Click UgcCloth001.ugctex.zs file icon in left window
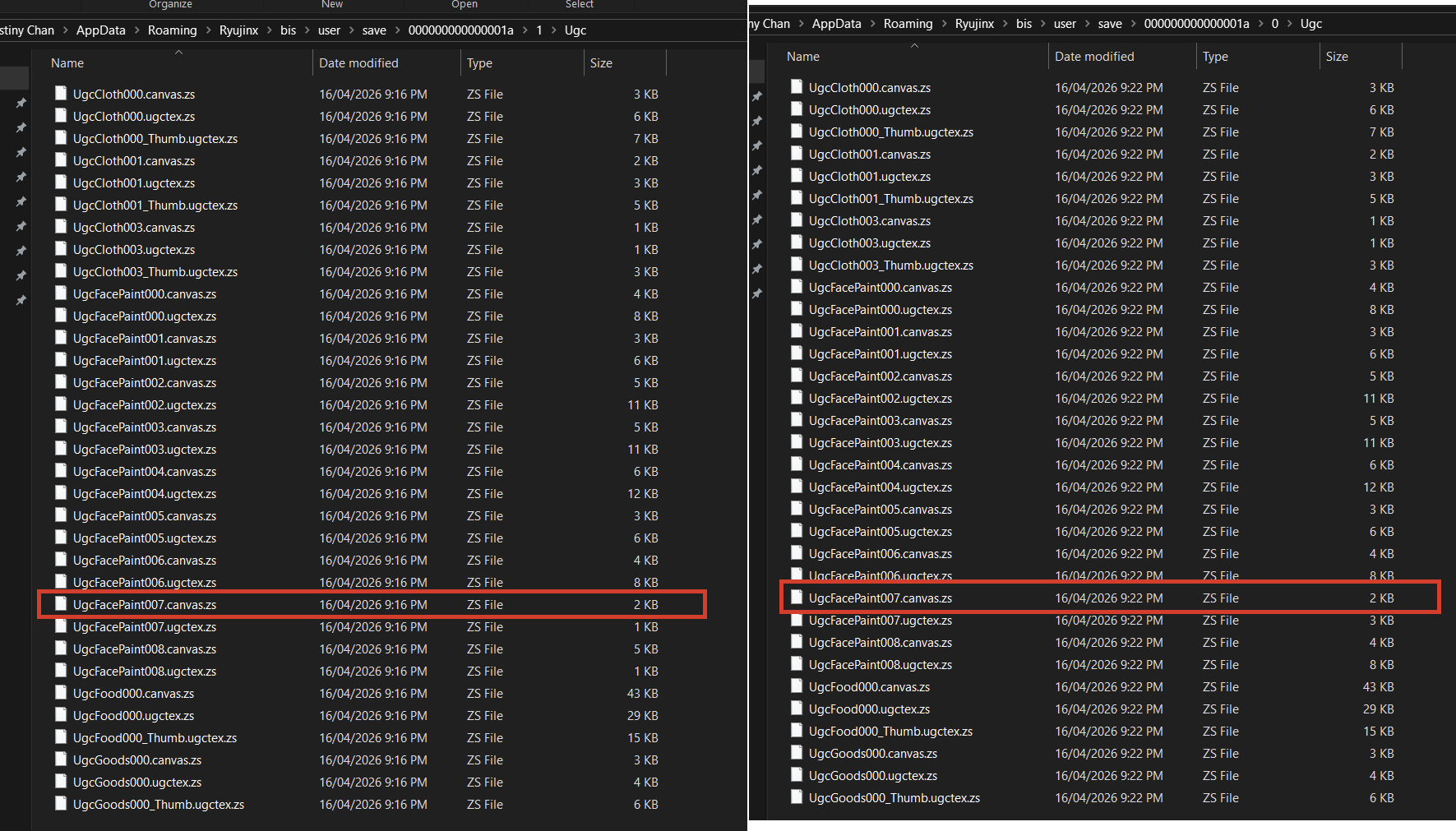The width and height of the screenshot is (1456, 831). [61, 182]
